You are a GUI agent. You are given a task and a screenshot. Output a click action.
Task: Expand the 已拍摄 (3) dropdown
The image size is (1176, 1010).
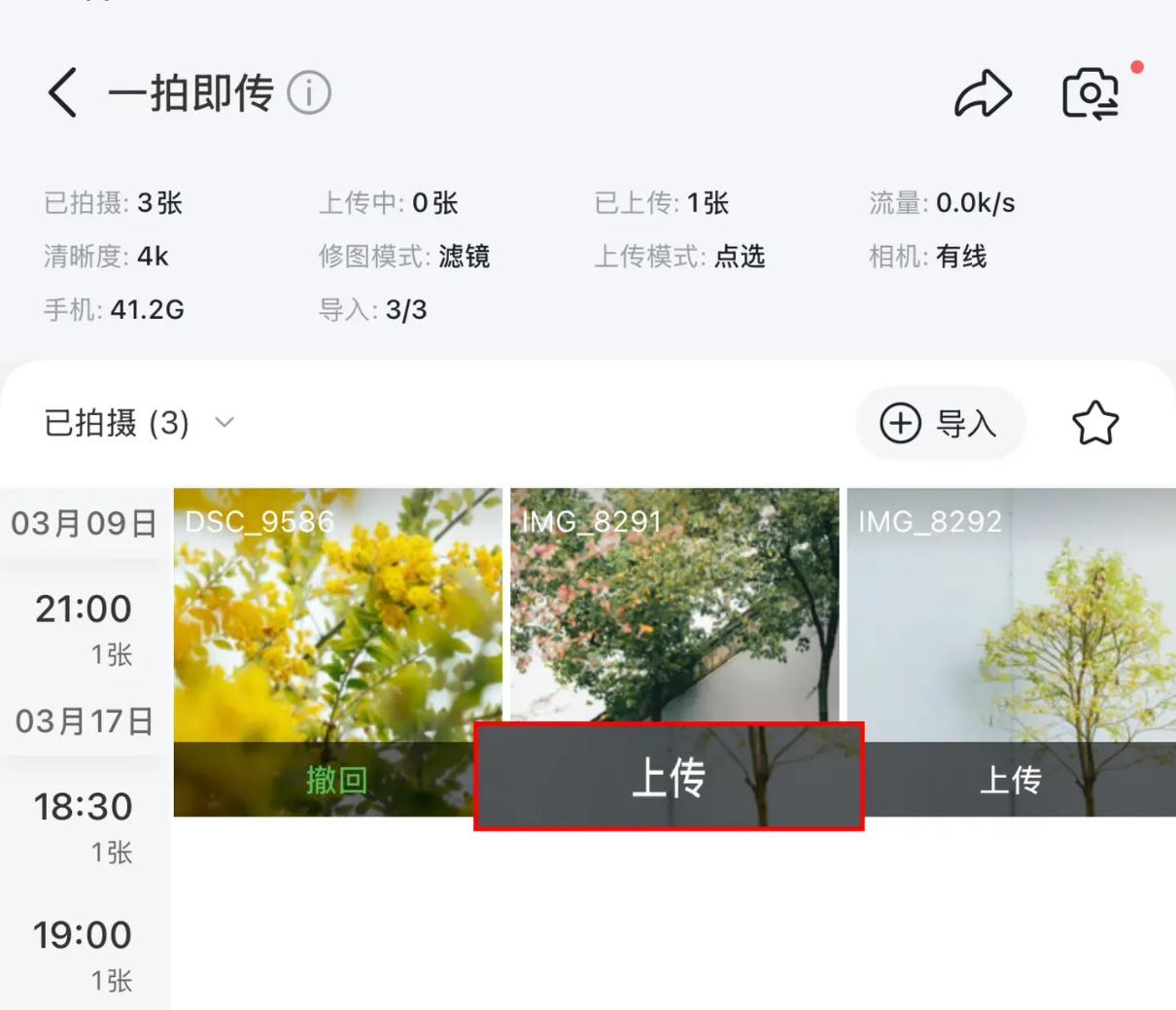(139, 423)
